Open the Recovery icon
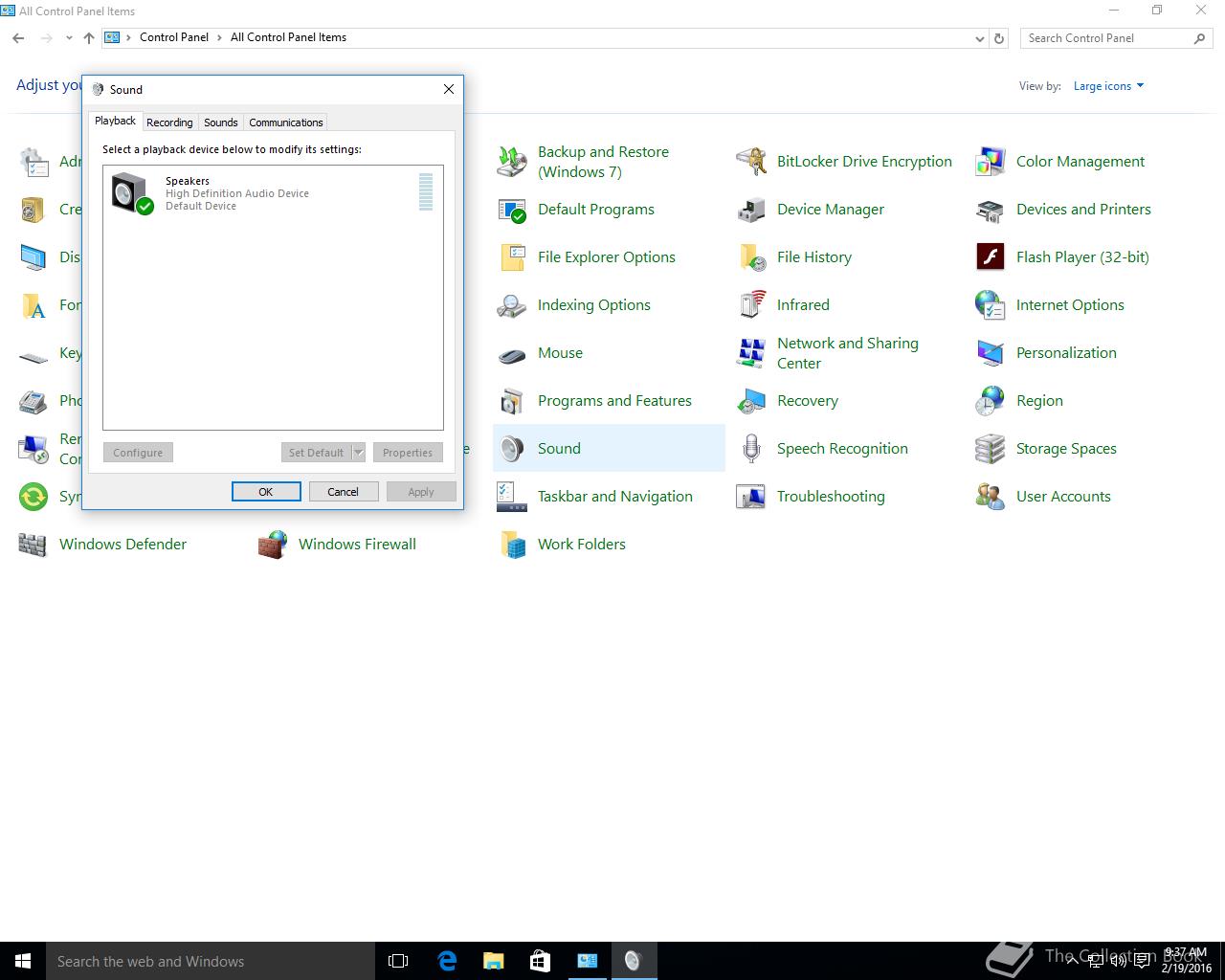This screenshot has height=980, width=1225. click(751, 401)
